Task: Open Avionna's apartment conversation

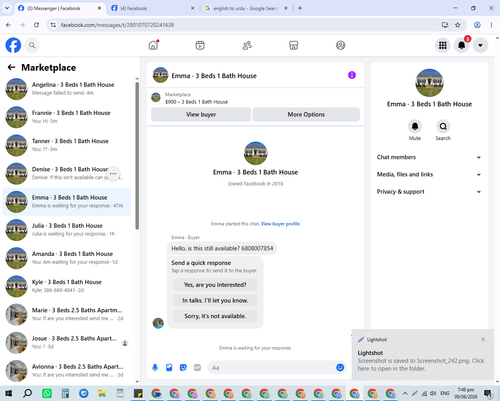Action: (x=67, y=370)
